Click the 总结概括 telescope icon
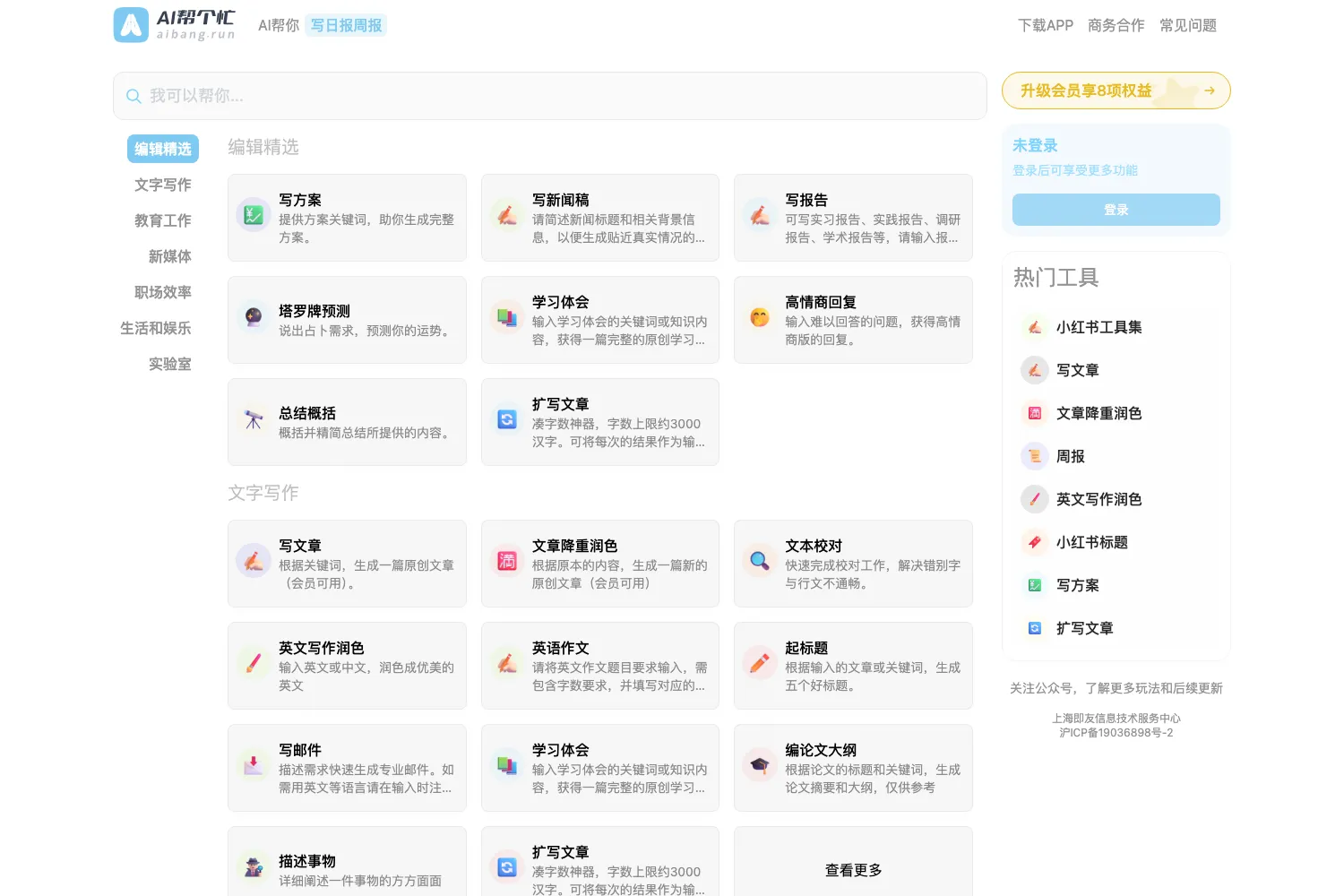Image resolution: width=1344 pixels, height=896 pixels. click(254, 419)
